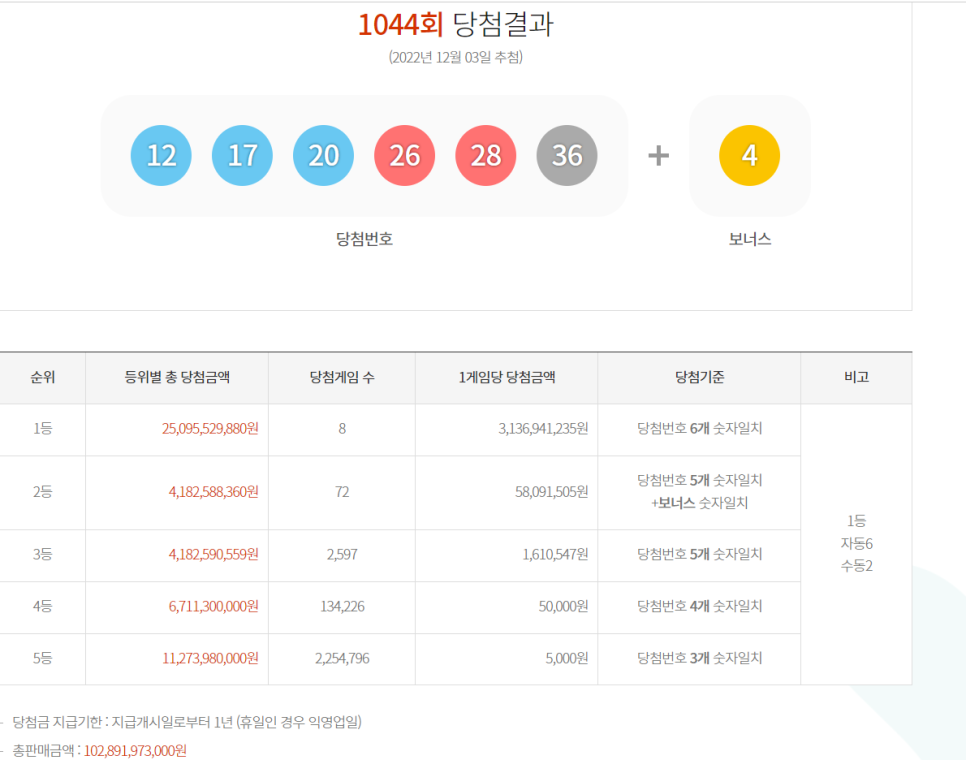The height and width of the screenshot is (760, 966).
Task: Click the 1등 자동6 수동2 remark cell
Action: (856, 544)
